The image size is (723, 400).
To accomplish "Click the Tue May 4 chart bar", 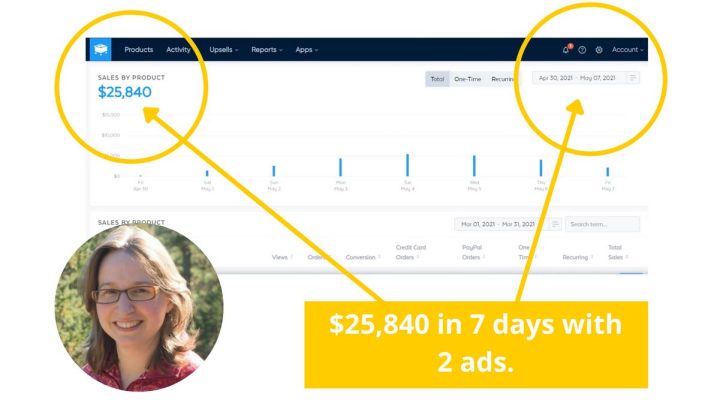I will click(407, 165).
